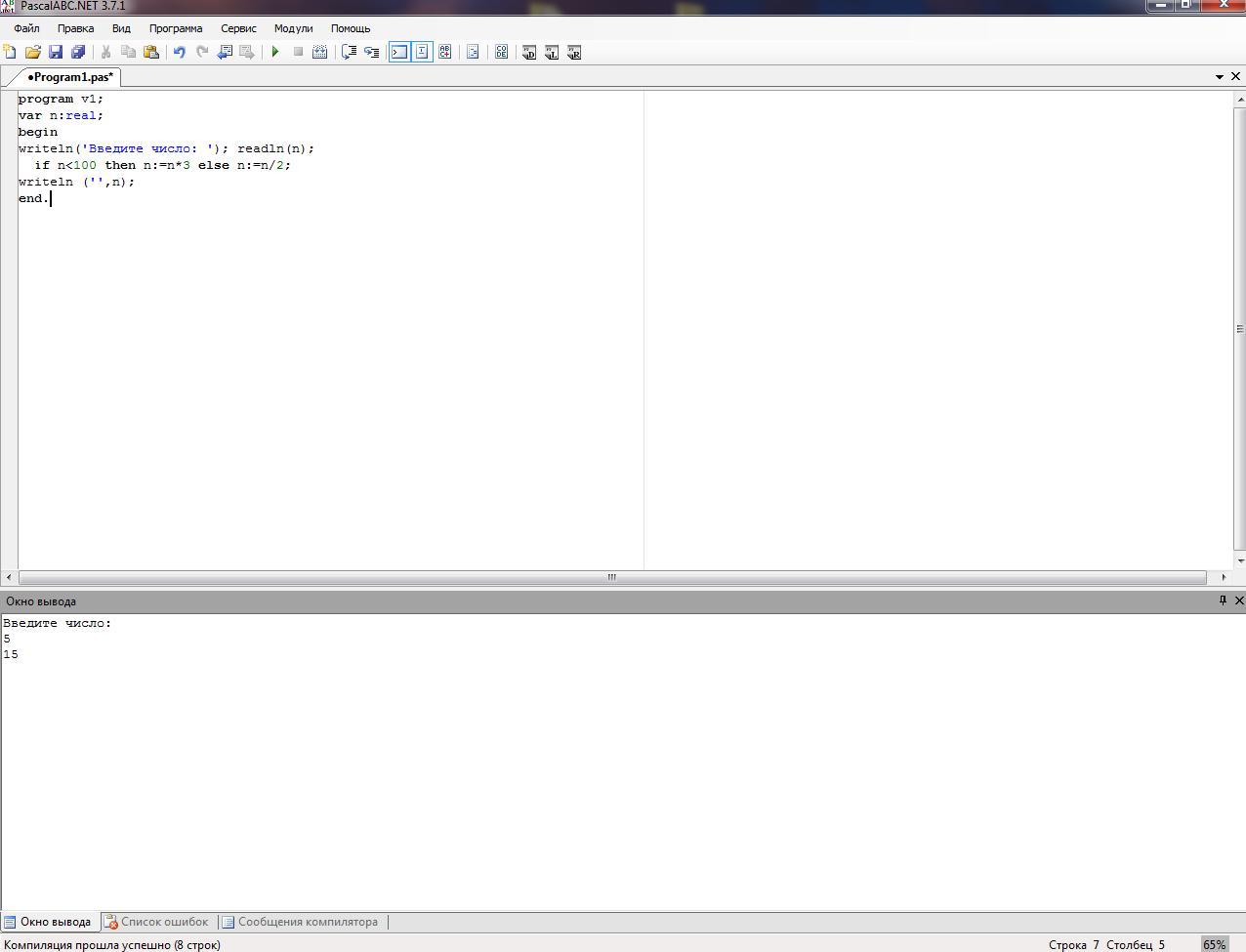1246x952 pixels.
Task: Navigate forward using the gray arrow icon
Action: [247, 52]
